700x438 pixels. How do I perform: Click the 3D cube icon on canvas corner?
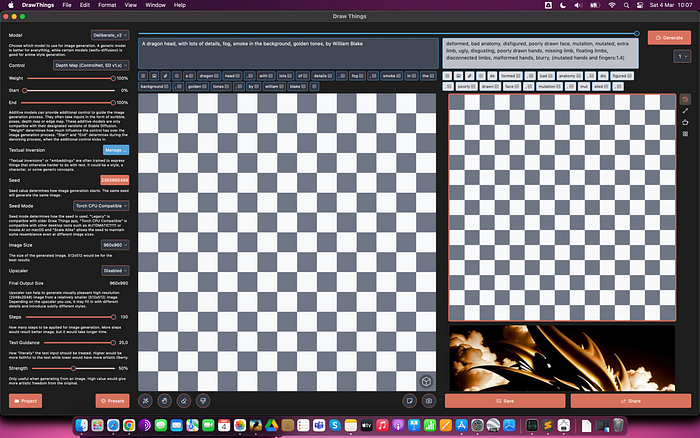pyautogui.click(x=426, y=381)
